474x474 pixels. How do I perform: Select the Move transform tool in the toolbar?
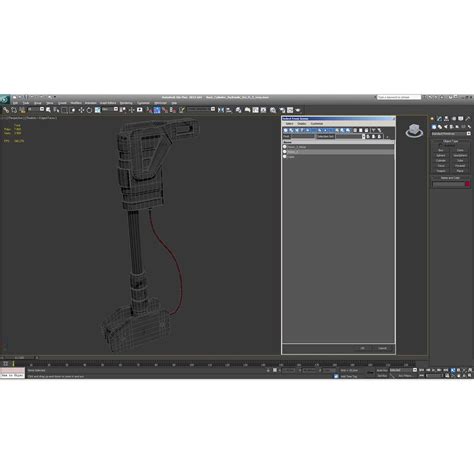81,110
